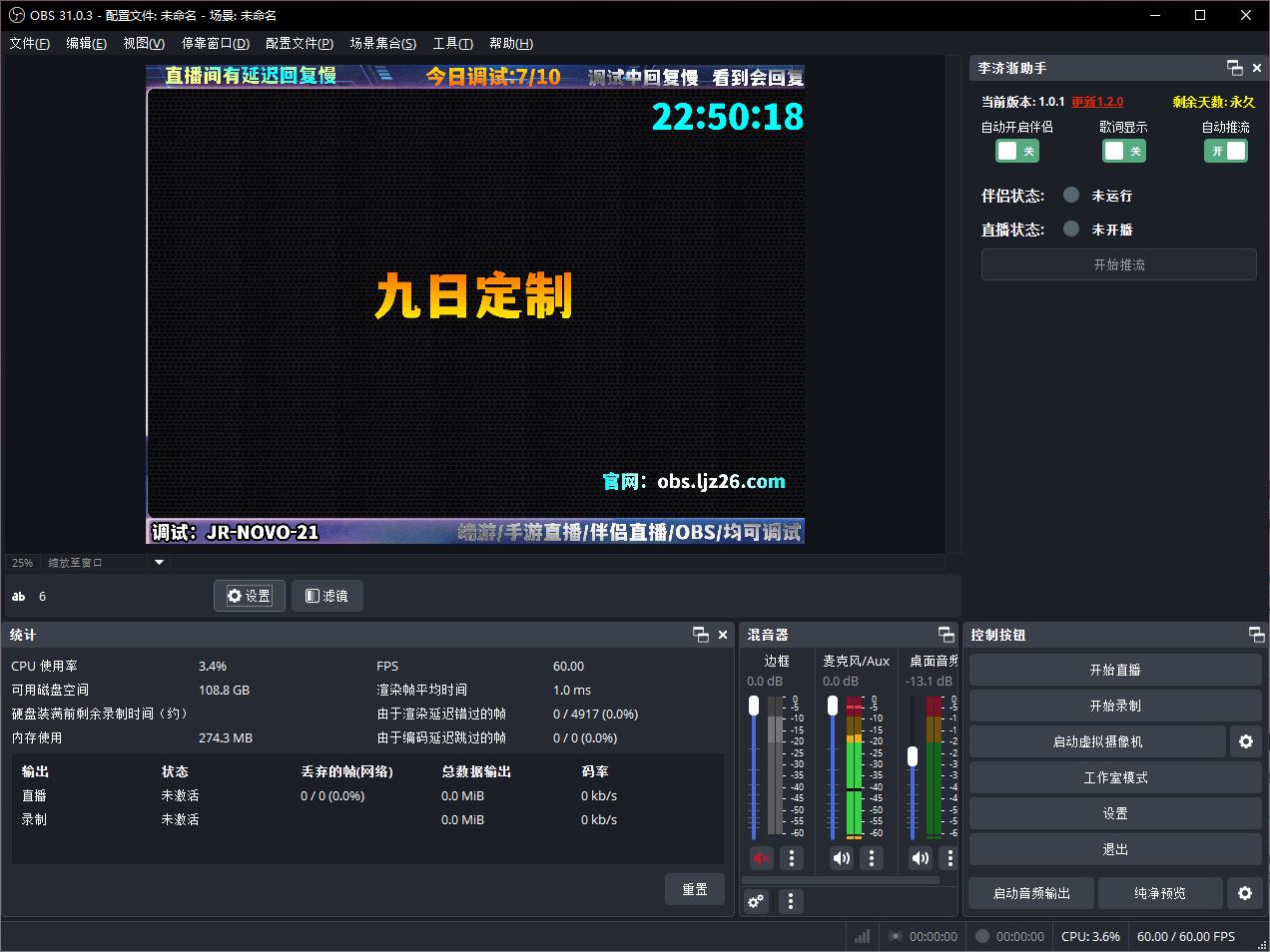Screen dimensions: 1270x952
Task: Click the 退出 button
Action: (1115, 849)
